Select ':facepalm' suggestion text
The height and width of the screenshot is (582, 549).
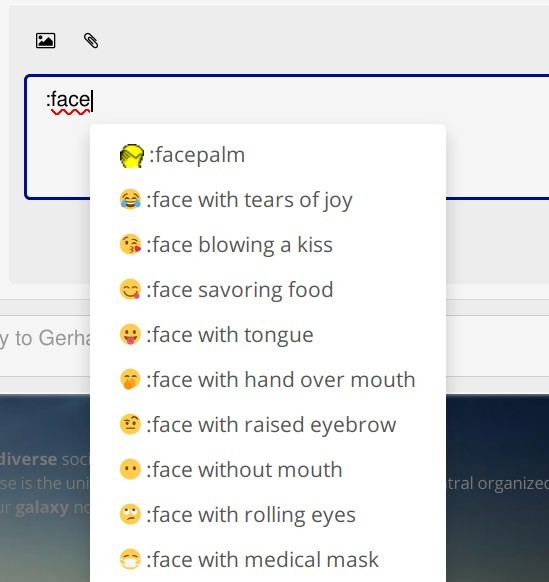197,155
